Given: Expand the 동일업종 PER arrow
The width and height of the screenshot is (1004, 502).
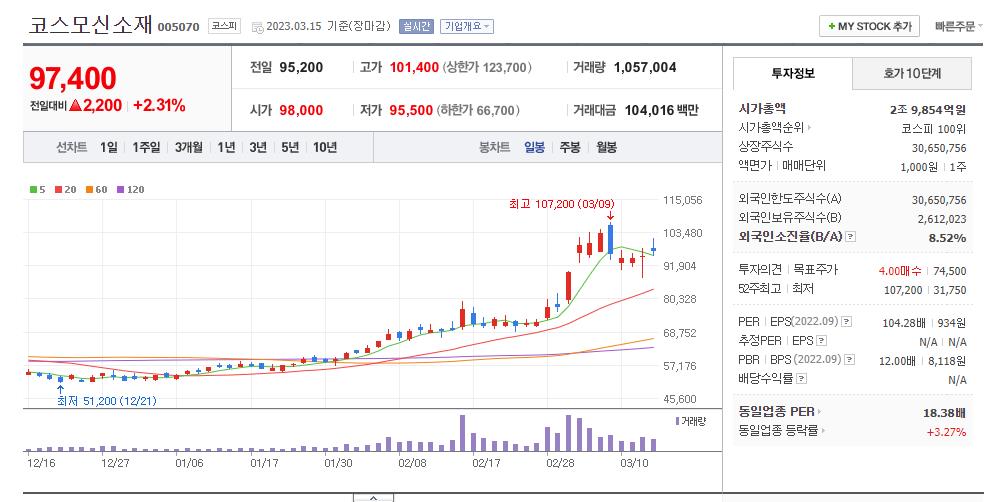Looking at the screenshot, I should point(819,412).
